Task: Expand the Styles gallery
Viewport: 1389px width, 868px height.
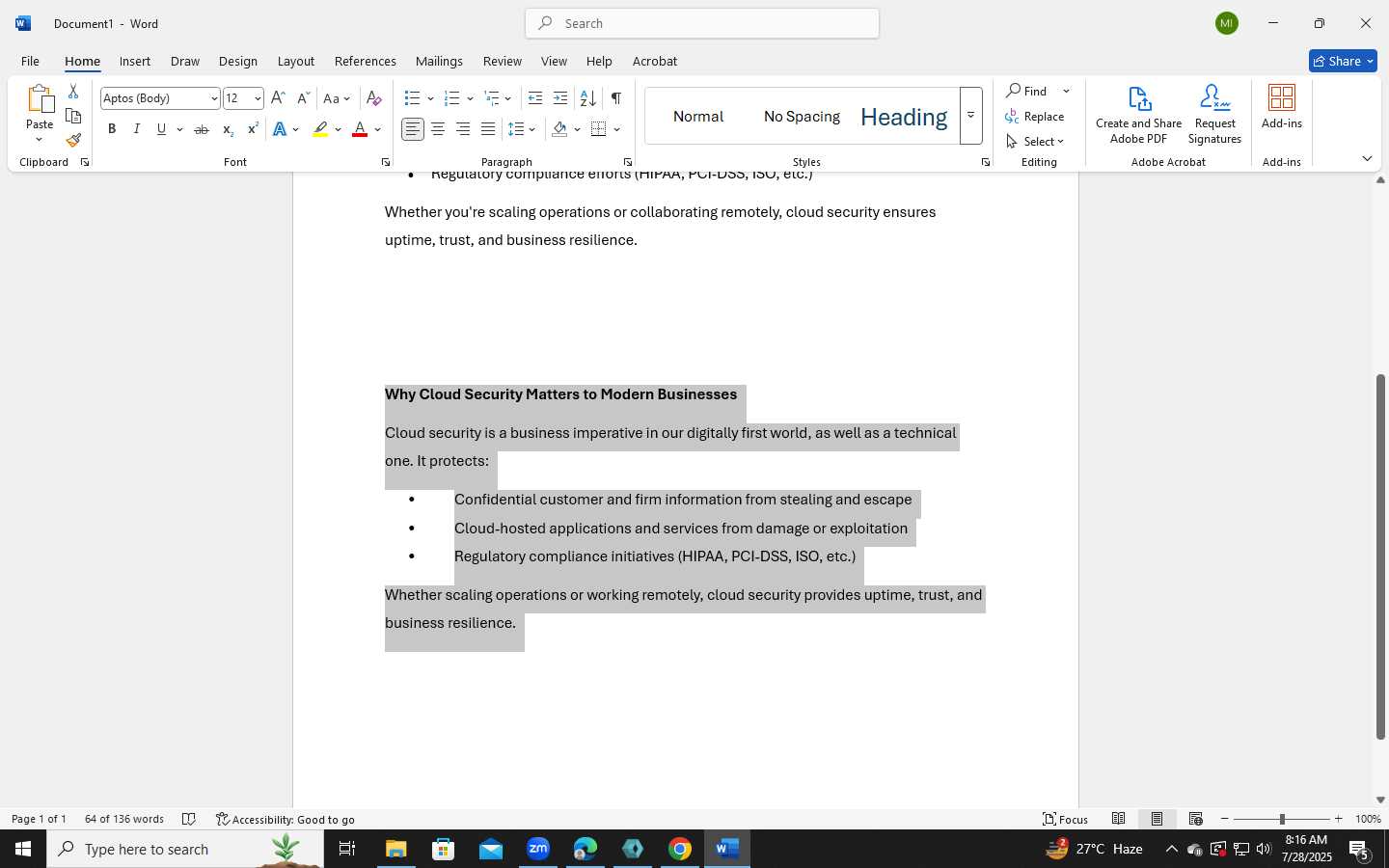Action: (971, 116)
